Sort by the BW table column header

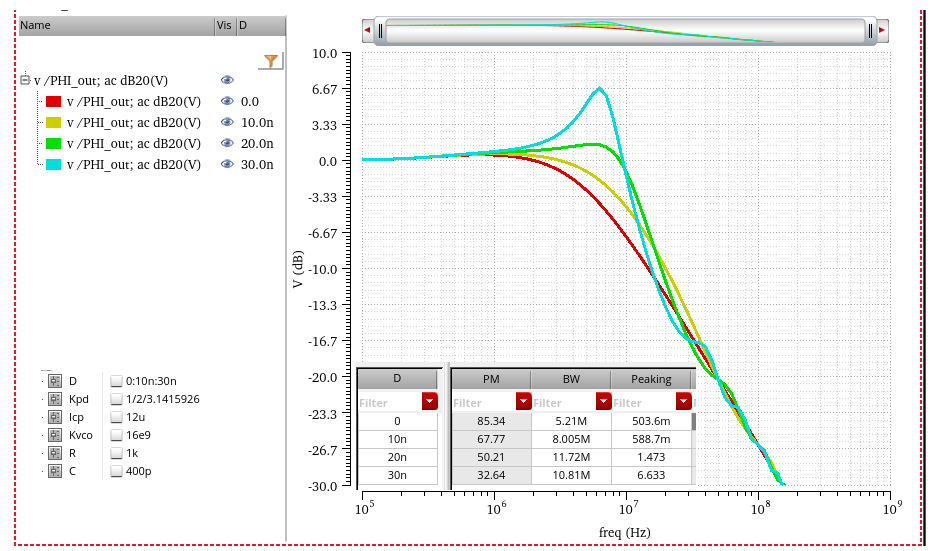point(571,379)
